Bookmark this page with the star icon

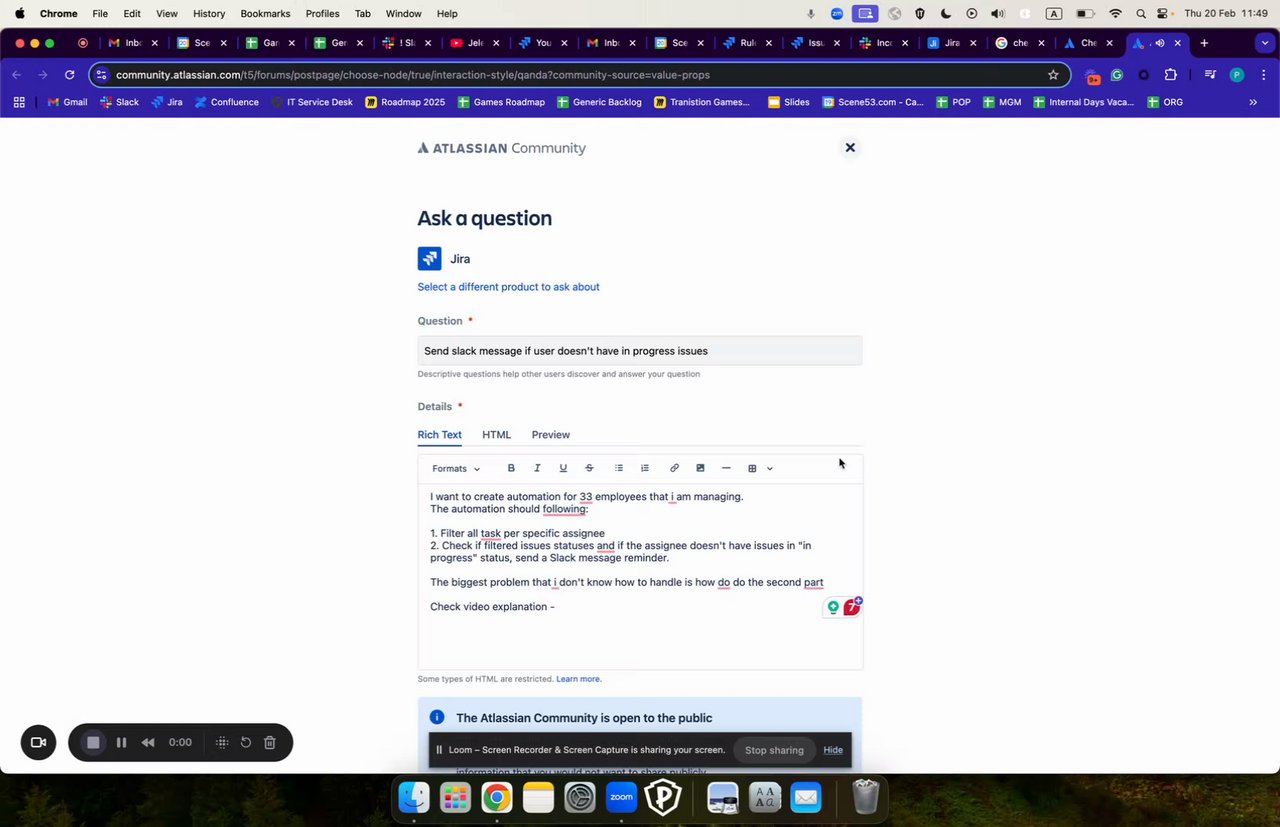[1053, 75]
